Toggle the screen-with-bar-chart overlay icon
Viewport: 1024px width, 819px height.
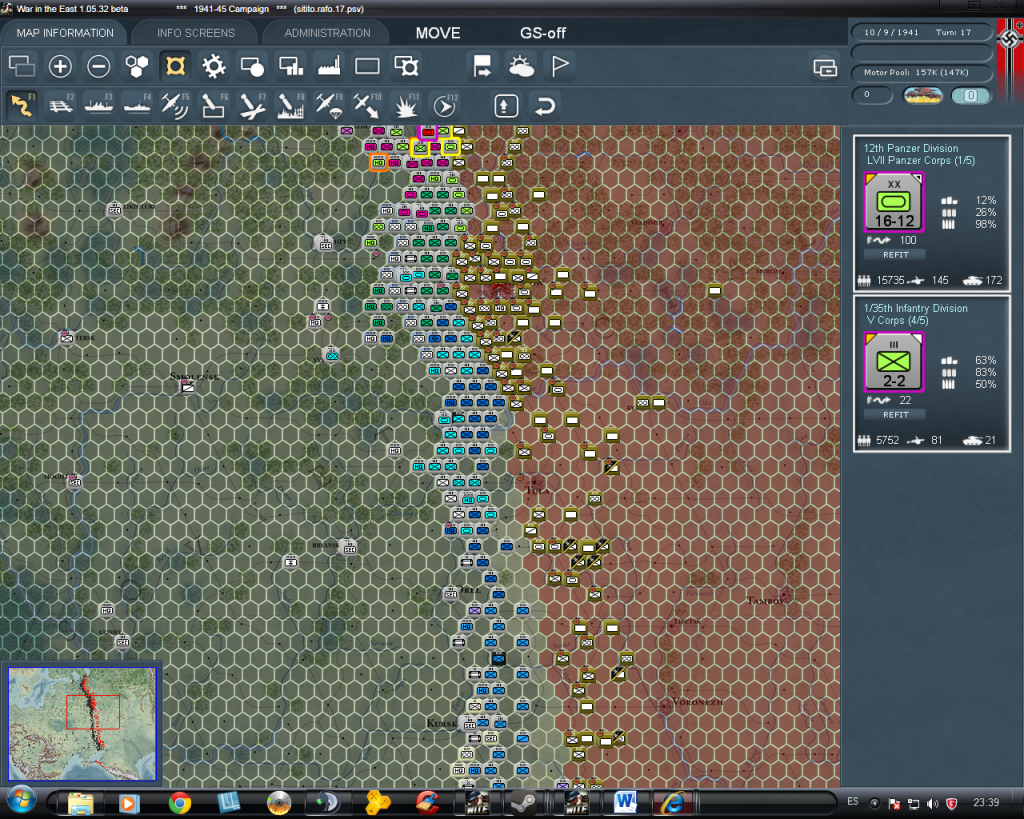[x=291, y=66]
